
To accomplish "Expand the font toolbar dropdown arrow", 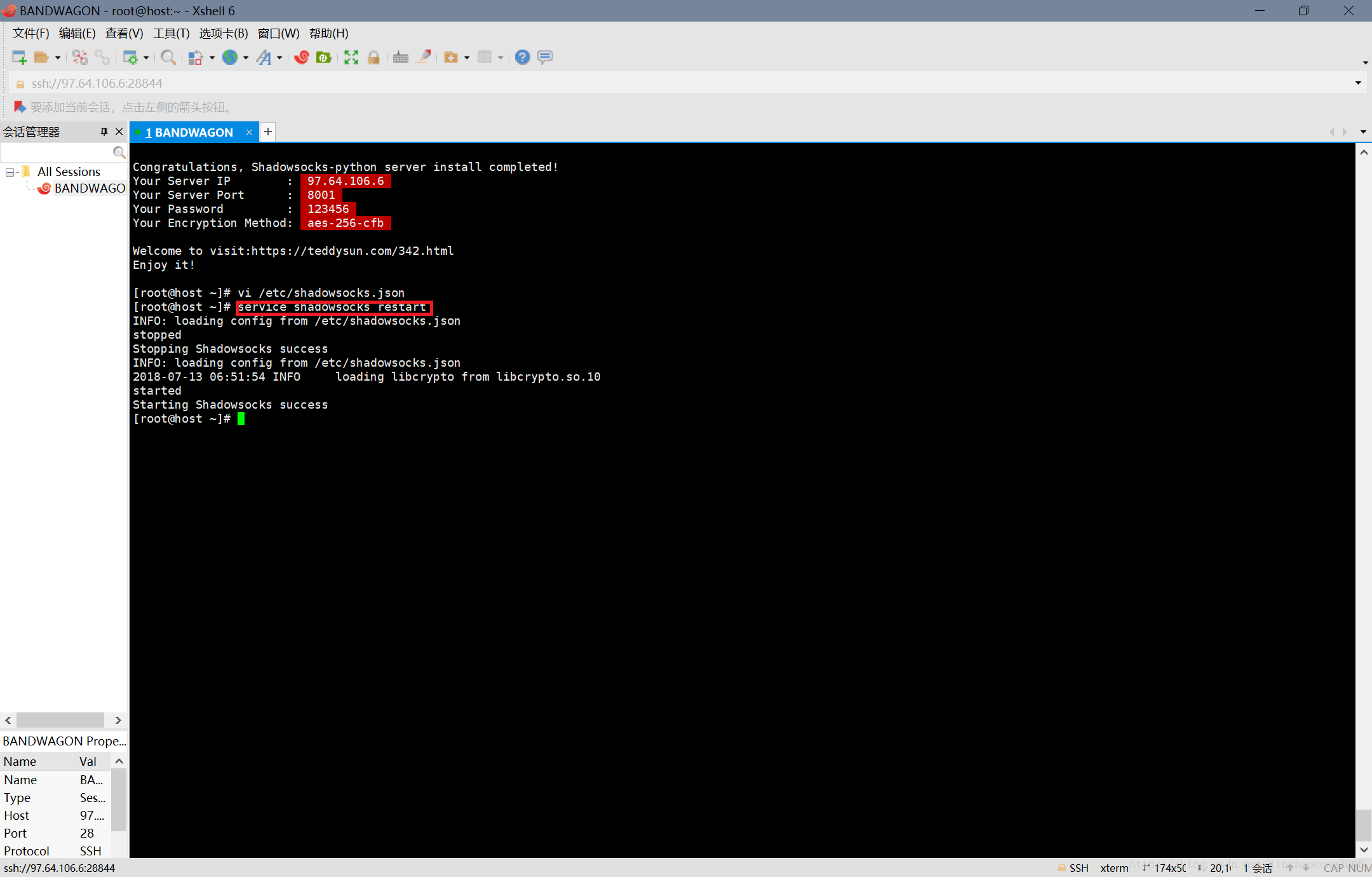I will pyautogui.click(x=279, y=58).
